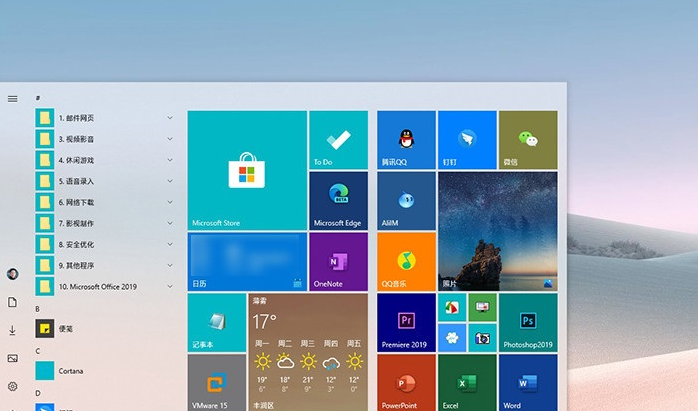Screen dimensions: 698x411
Task: Open the Pictures sidebar icon
Action: tap(12, 358)
